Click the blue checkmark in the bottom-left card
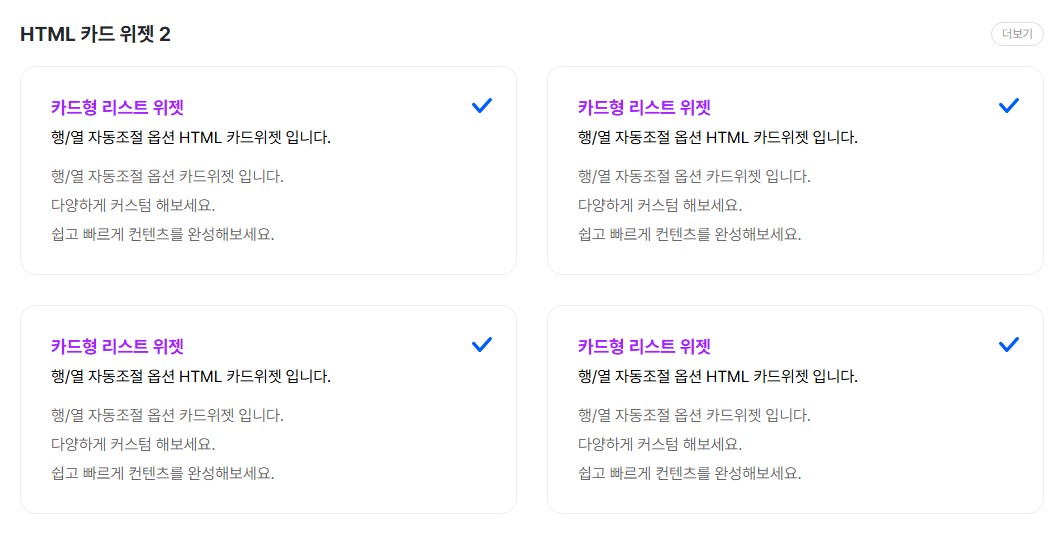The height and width of the screenshot is (533, 1063). click(482, 344)
